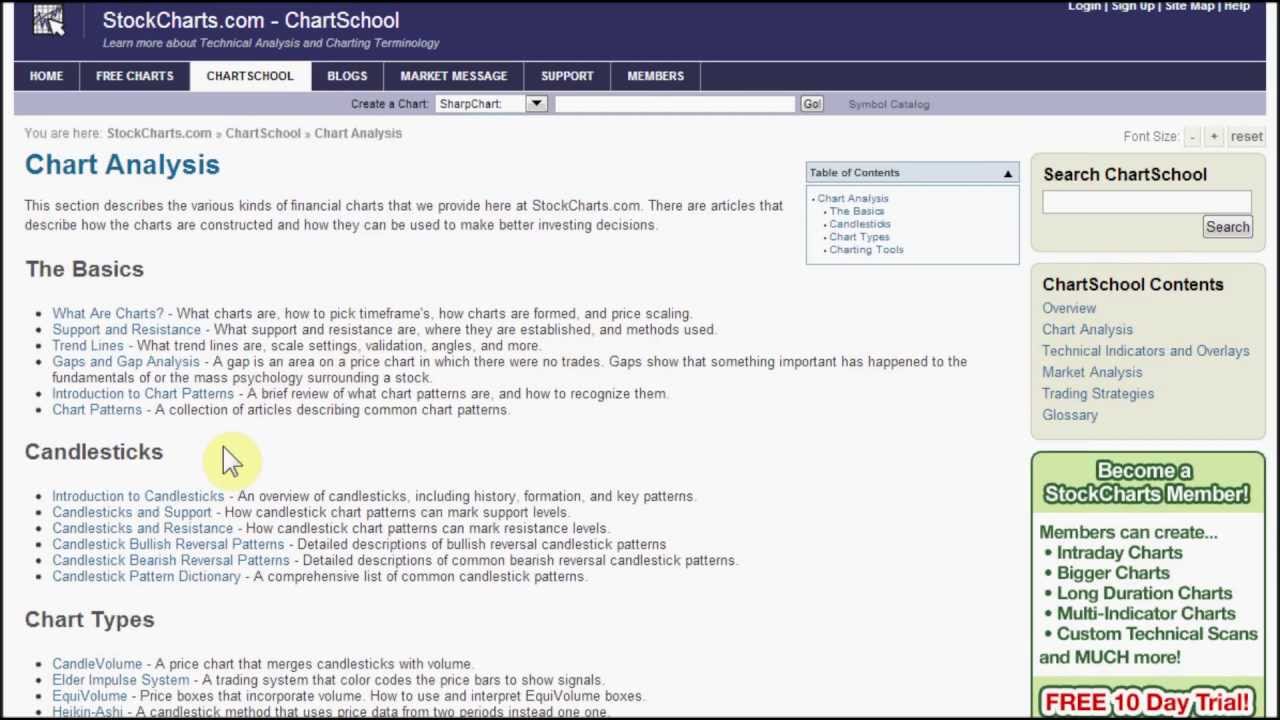Open the Sign Up link
This screenshot has height=720, width=1280.
[1133, 6]
